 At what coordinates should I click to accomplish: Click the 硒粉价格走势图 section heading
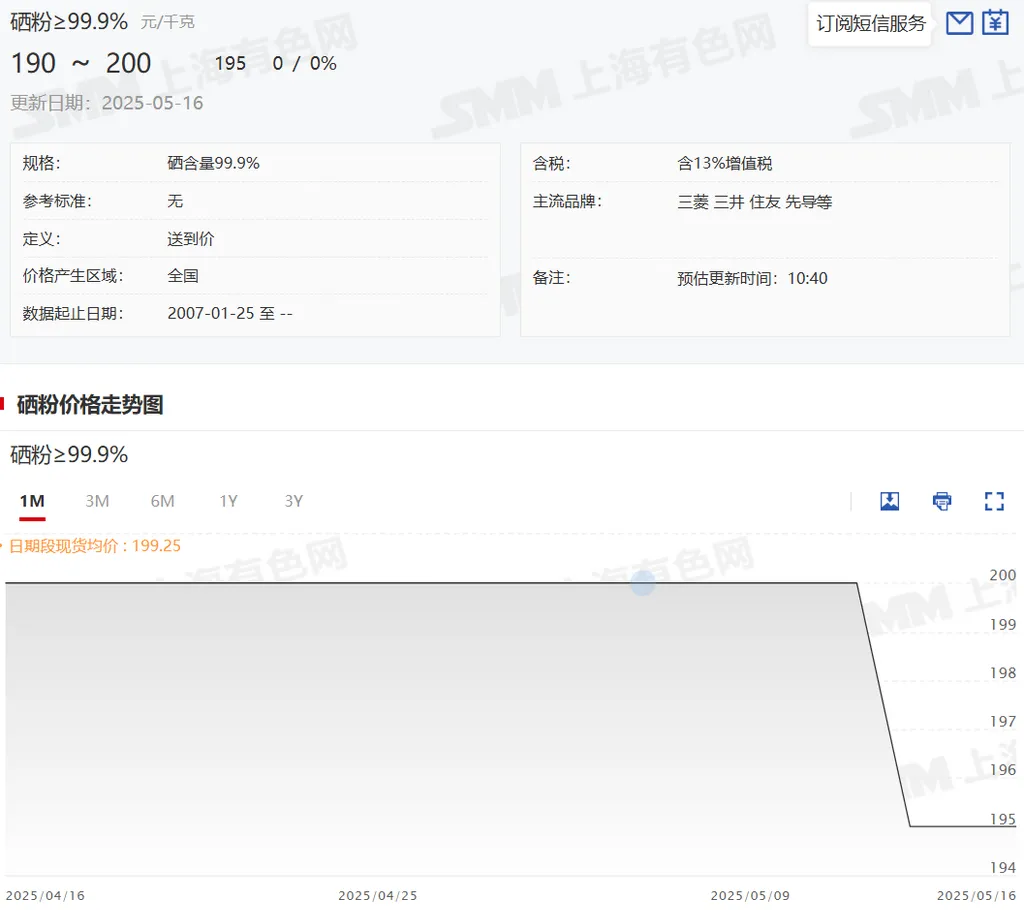click(x=90, y=405)
